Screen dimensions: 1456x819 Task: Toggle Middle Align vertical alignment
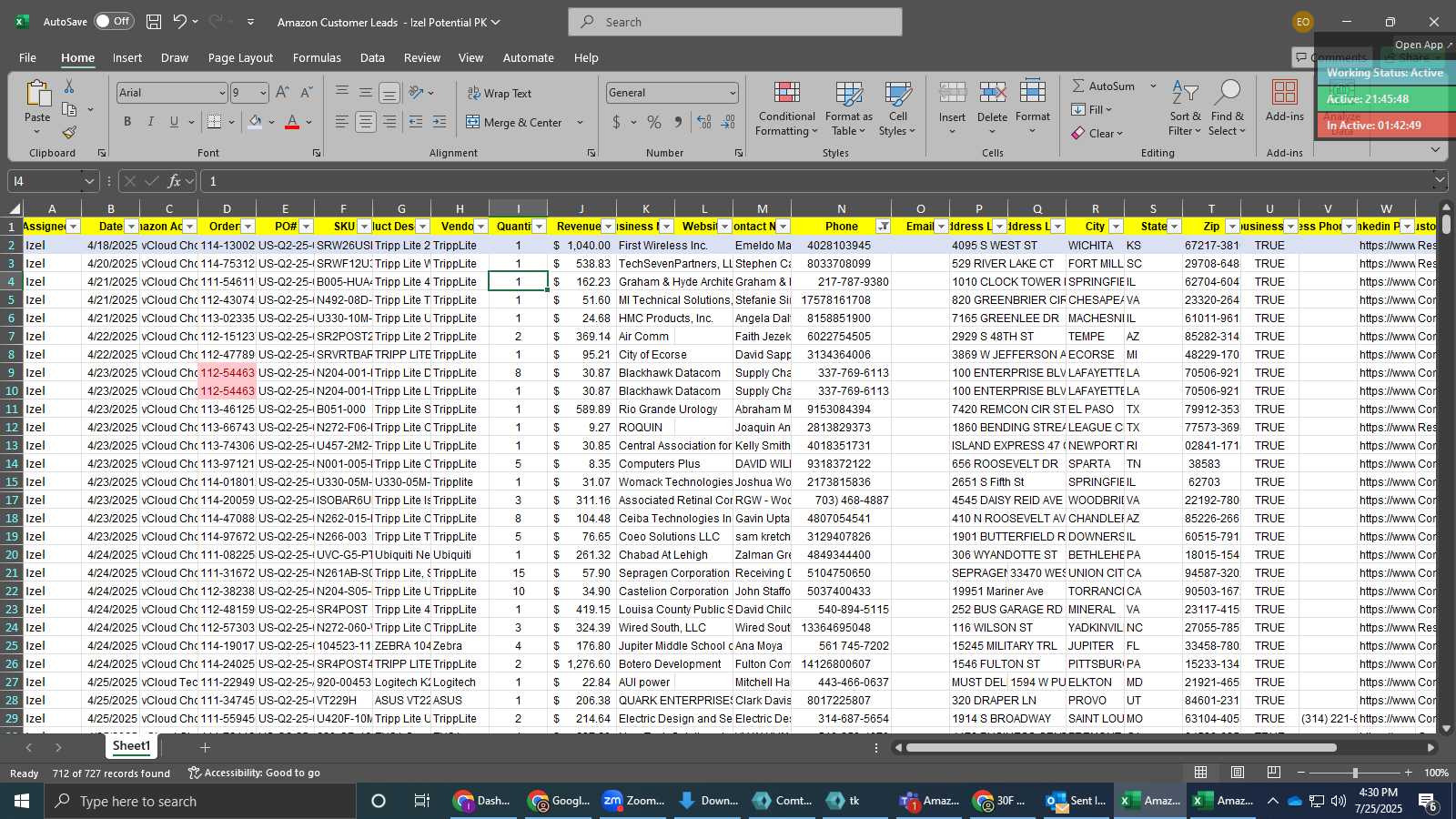[x=366, y=93]
